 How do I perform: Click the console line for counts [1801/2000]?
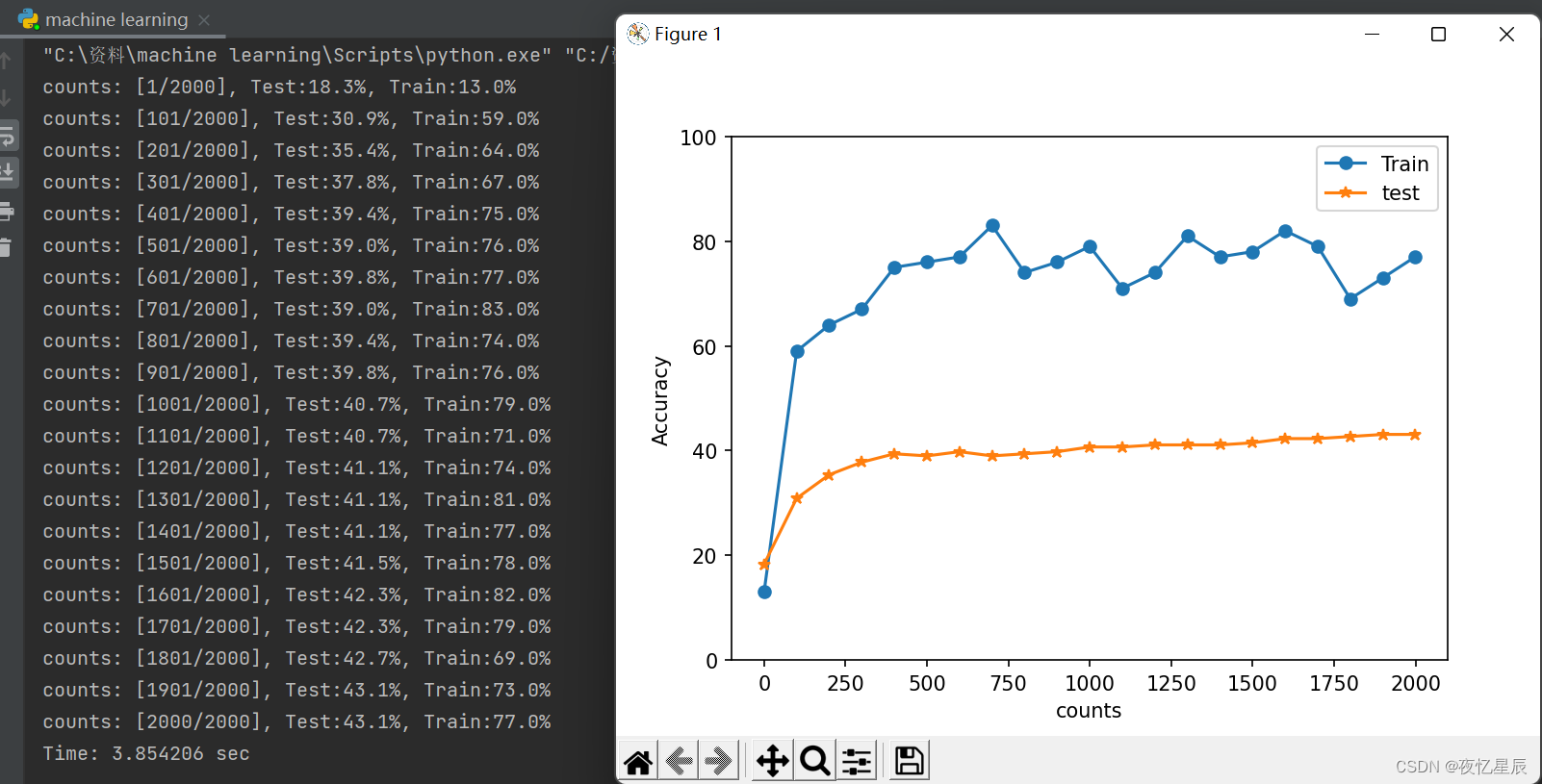tap(296, 658)
